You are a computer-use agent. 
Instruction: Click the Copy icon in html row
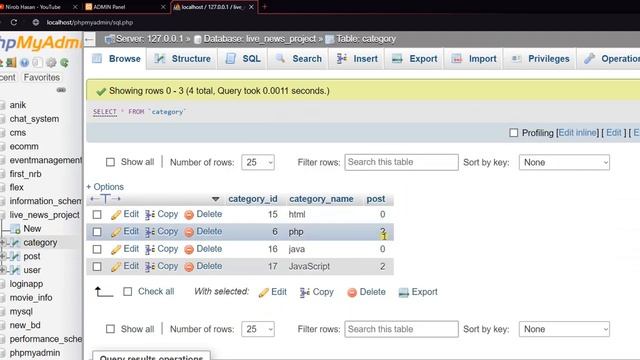(x=150, y=215)
